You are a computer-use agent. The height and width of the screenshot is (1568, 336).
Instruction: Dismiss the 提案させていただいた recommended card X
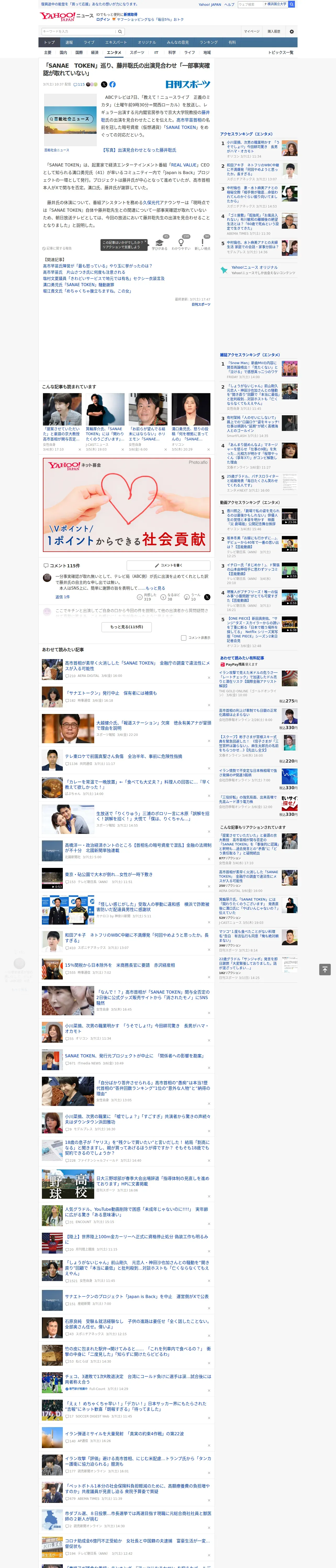(80, 450)
